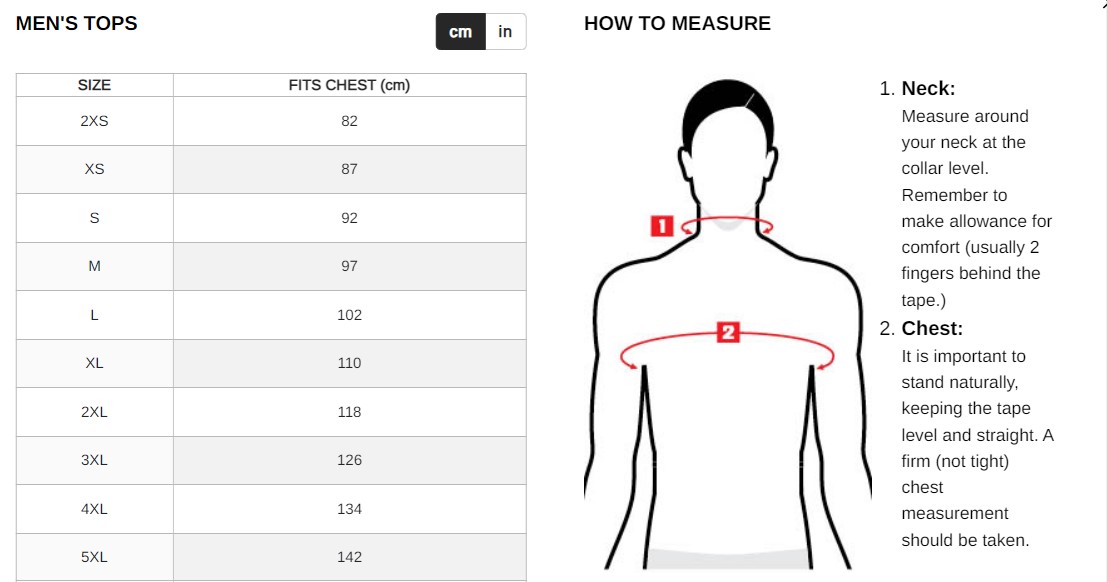Click chest value 134 for 4XL
This screenshot has height=582, width=1107.
pos(349,509)
